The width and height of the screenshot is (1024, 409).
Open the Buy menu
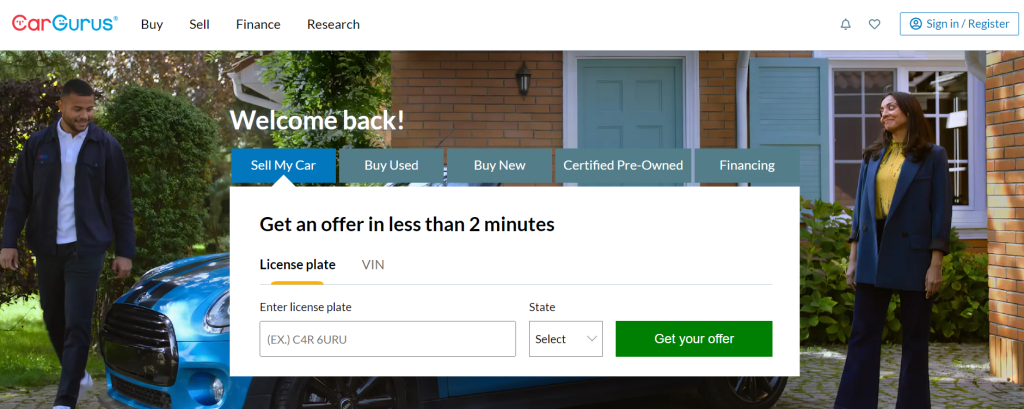(x=152, y=24)
